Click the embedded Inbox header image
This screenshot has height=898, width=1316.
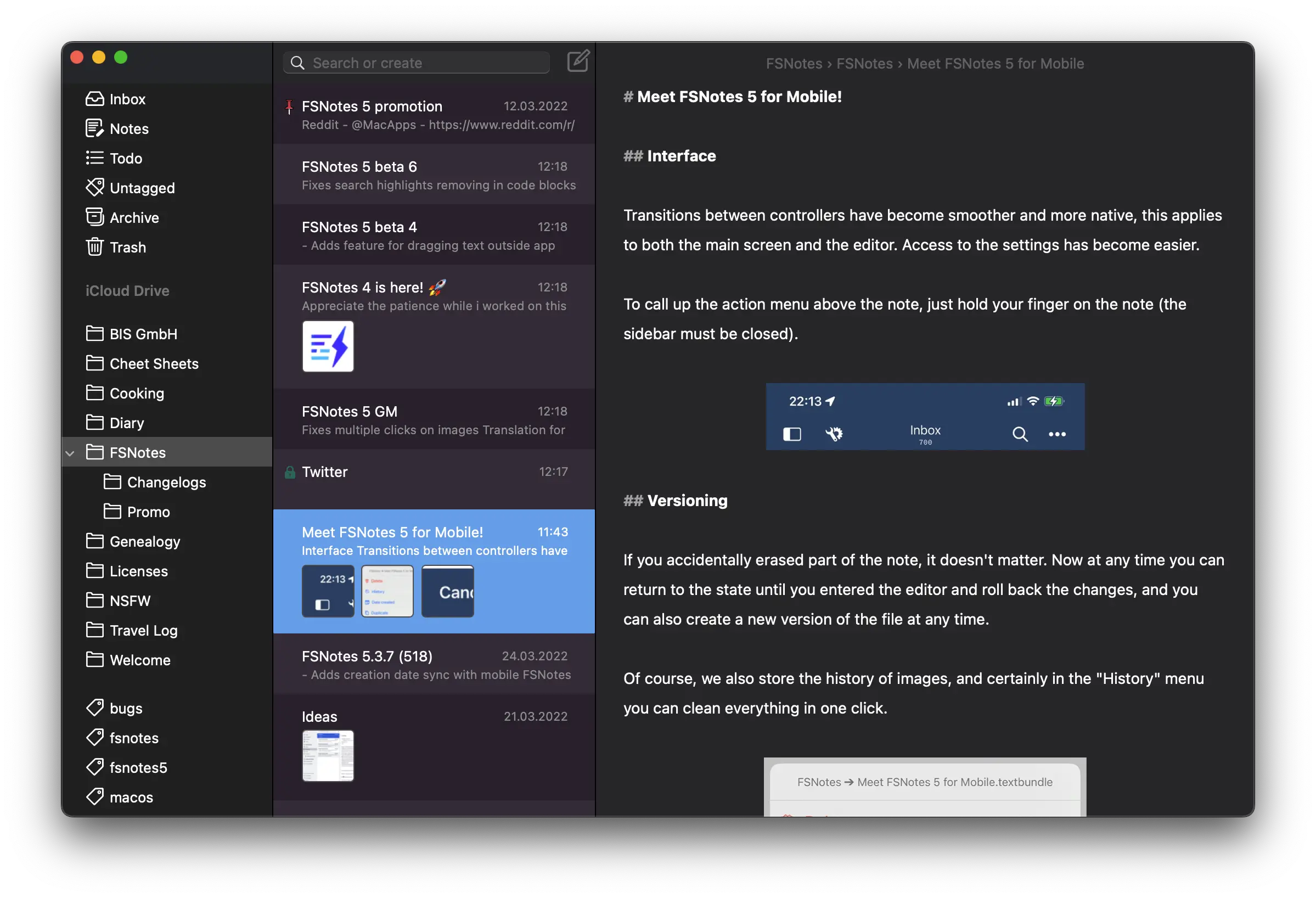(925, 417)
